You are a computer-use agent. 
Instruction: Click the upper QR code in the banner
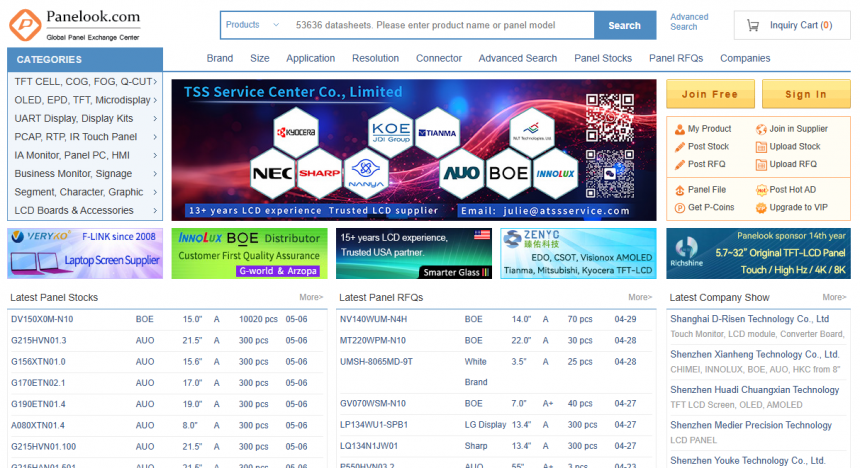tap(609, 117)
